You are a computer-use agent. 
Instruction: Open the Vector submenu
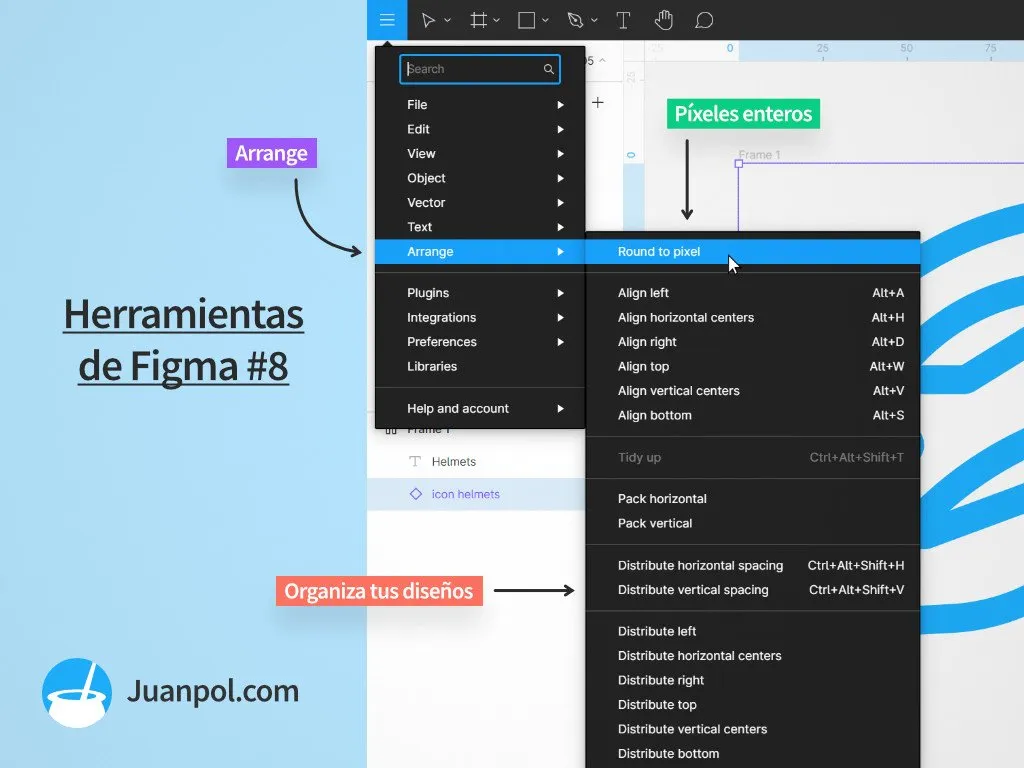pos(480,202)
